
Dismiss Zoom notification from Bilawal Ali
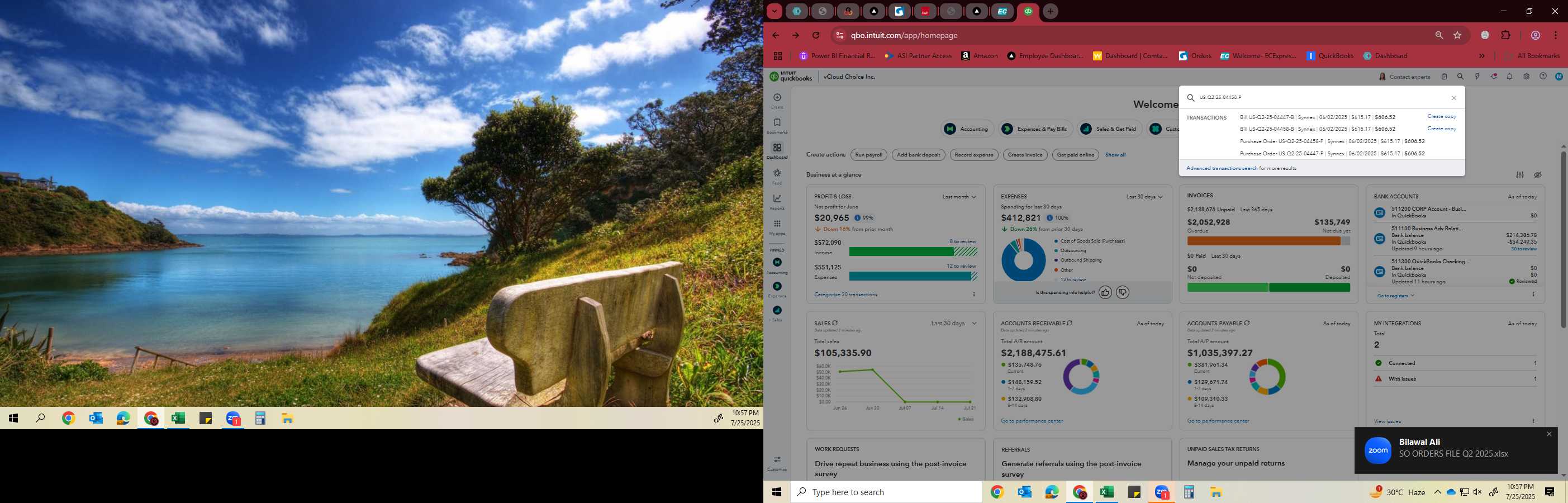click(x=1548, y=434)
